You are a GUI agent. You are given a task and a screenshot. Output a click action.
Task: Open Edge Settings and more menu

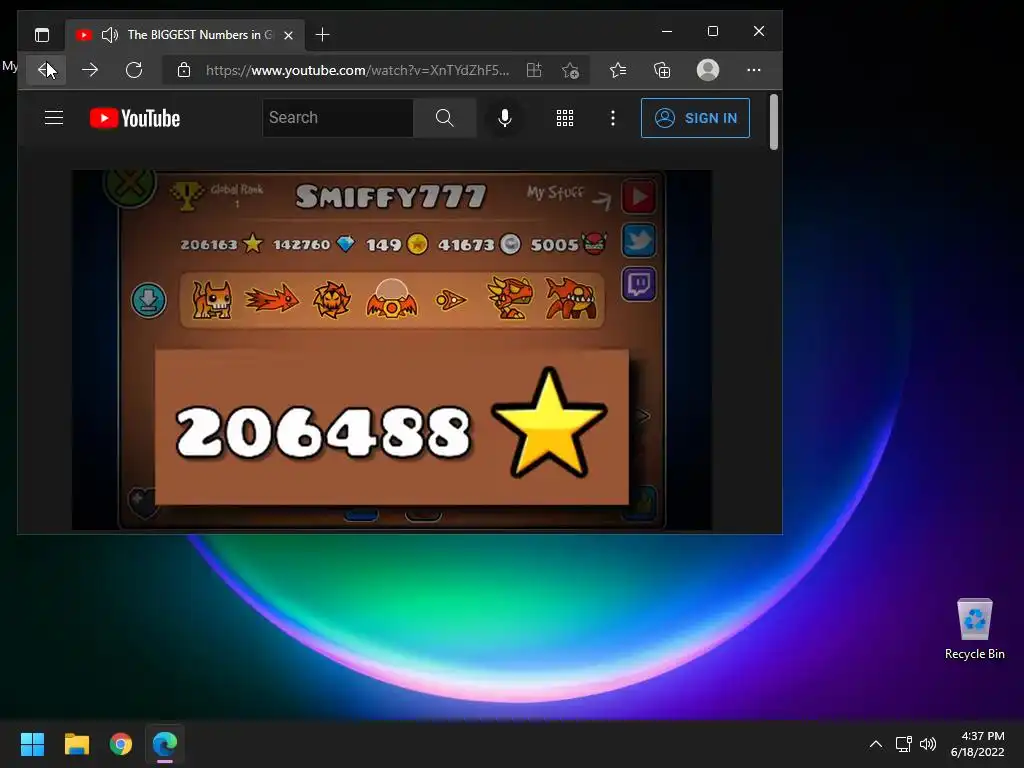754,70
